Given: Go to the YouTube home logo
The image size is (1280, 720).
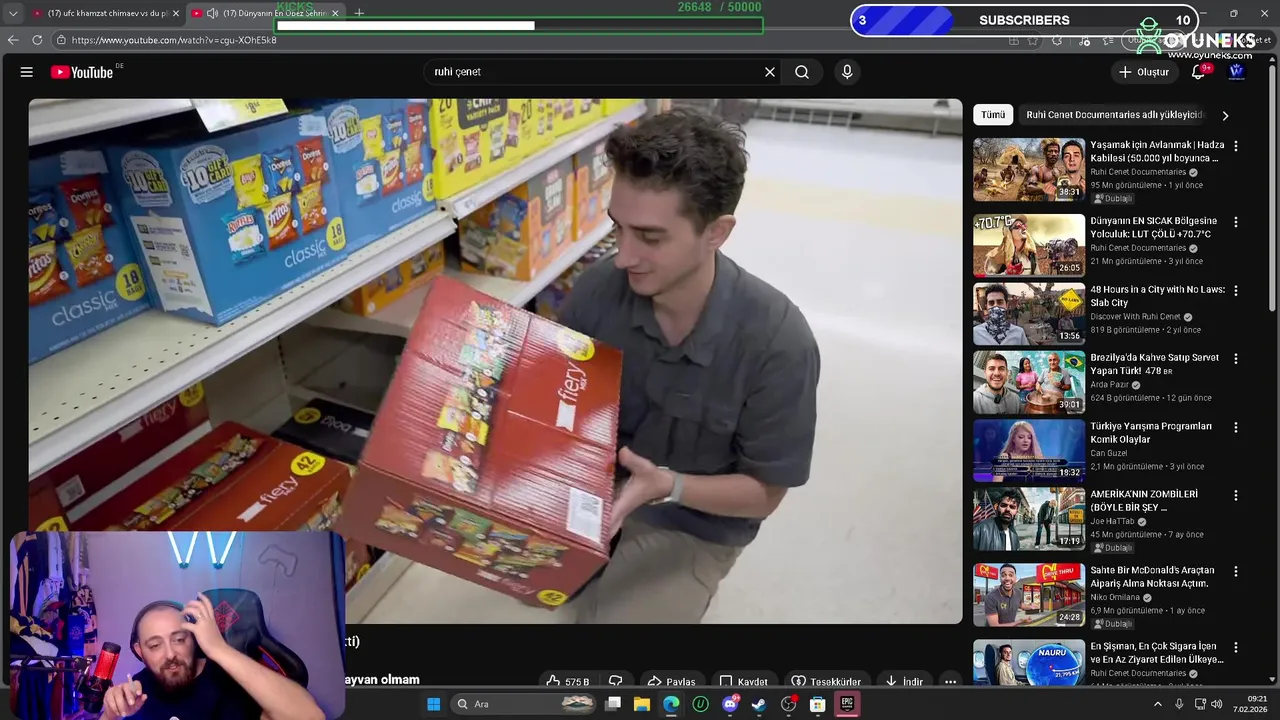Looking at the screenshot, I should [x=82, y=72].
